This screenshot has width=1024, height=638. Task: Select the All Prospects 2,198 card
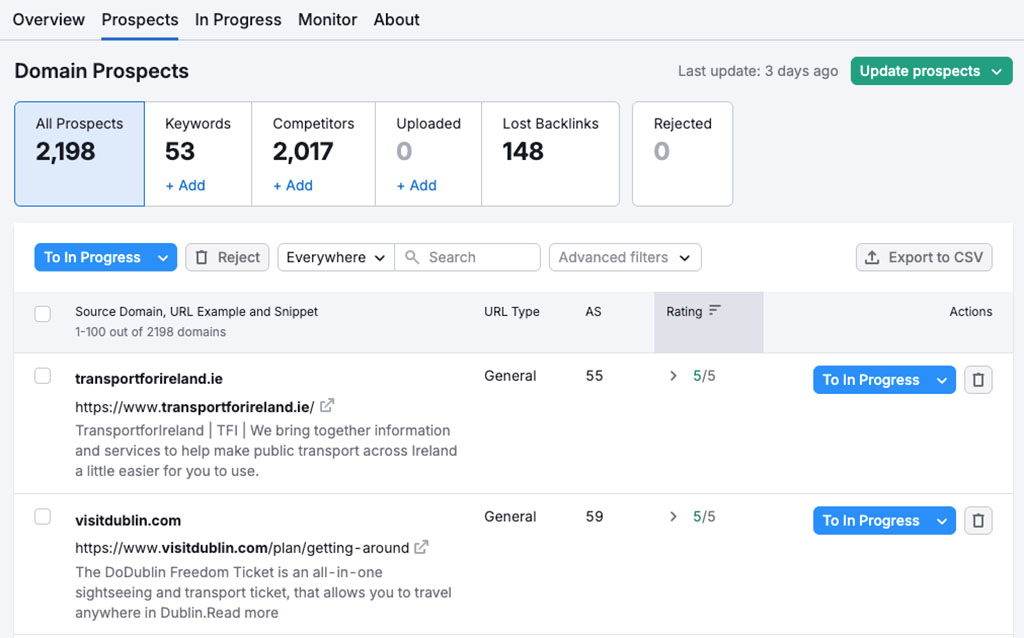pos(80,153)
